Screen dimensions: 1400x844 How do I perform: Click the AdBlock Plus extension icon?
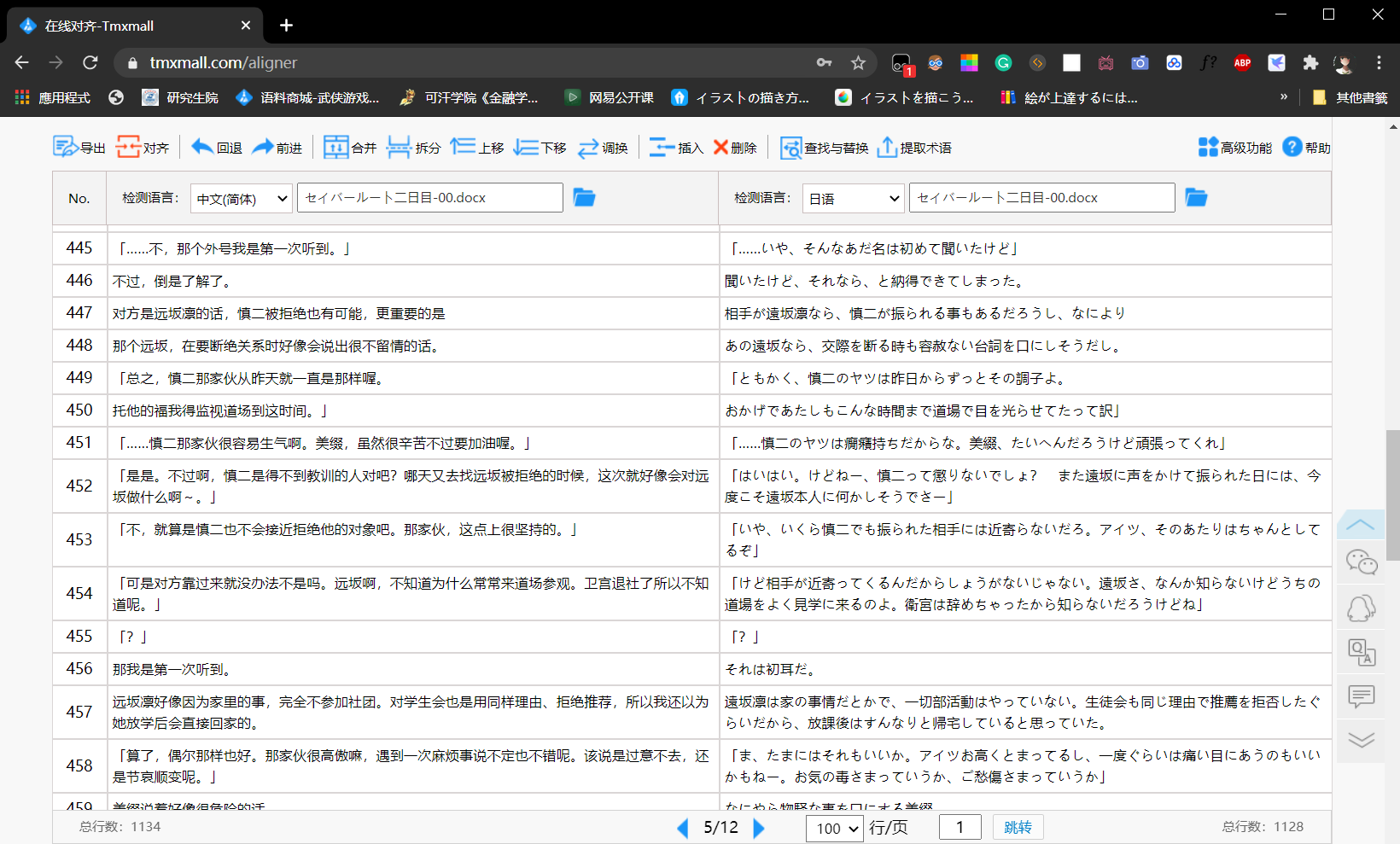coord(1242,62)
